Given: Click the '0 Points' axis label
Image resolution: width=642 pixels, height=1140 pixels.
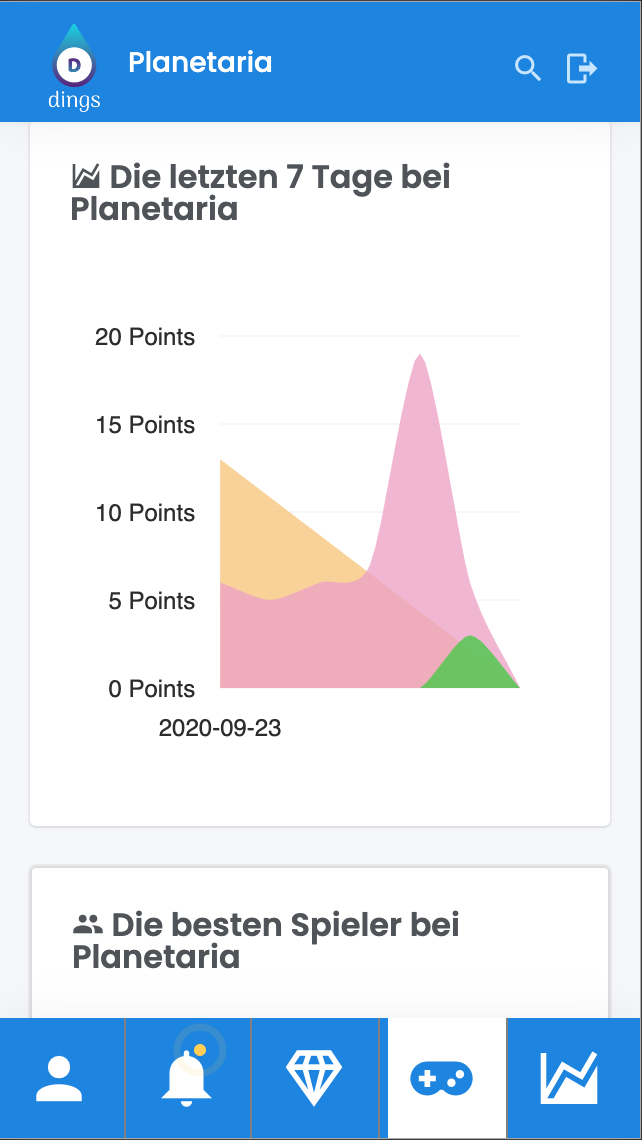Looking at the screenshot, I should pyautogui.click(x=153, y=689).
